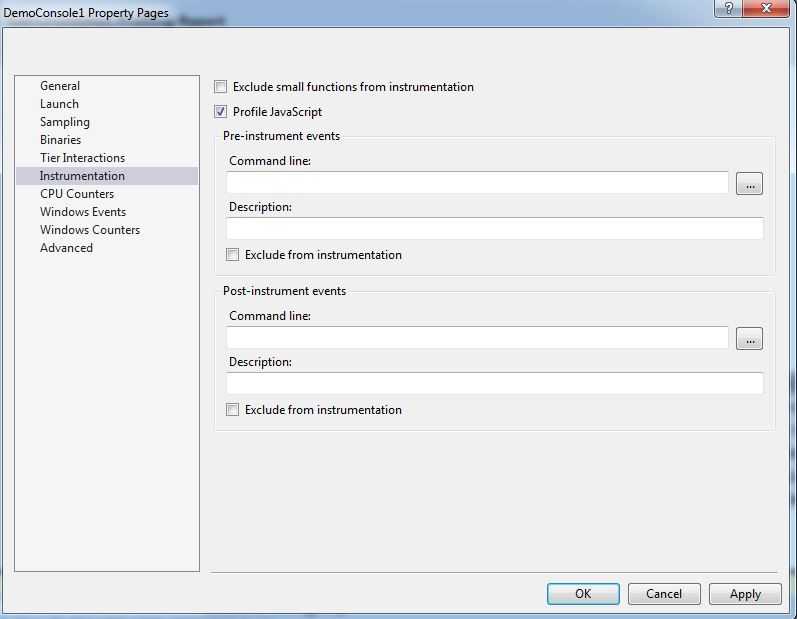Select Launch in the page list
The height and width of the screenshot is (619, 797).
coord(59,104)
